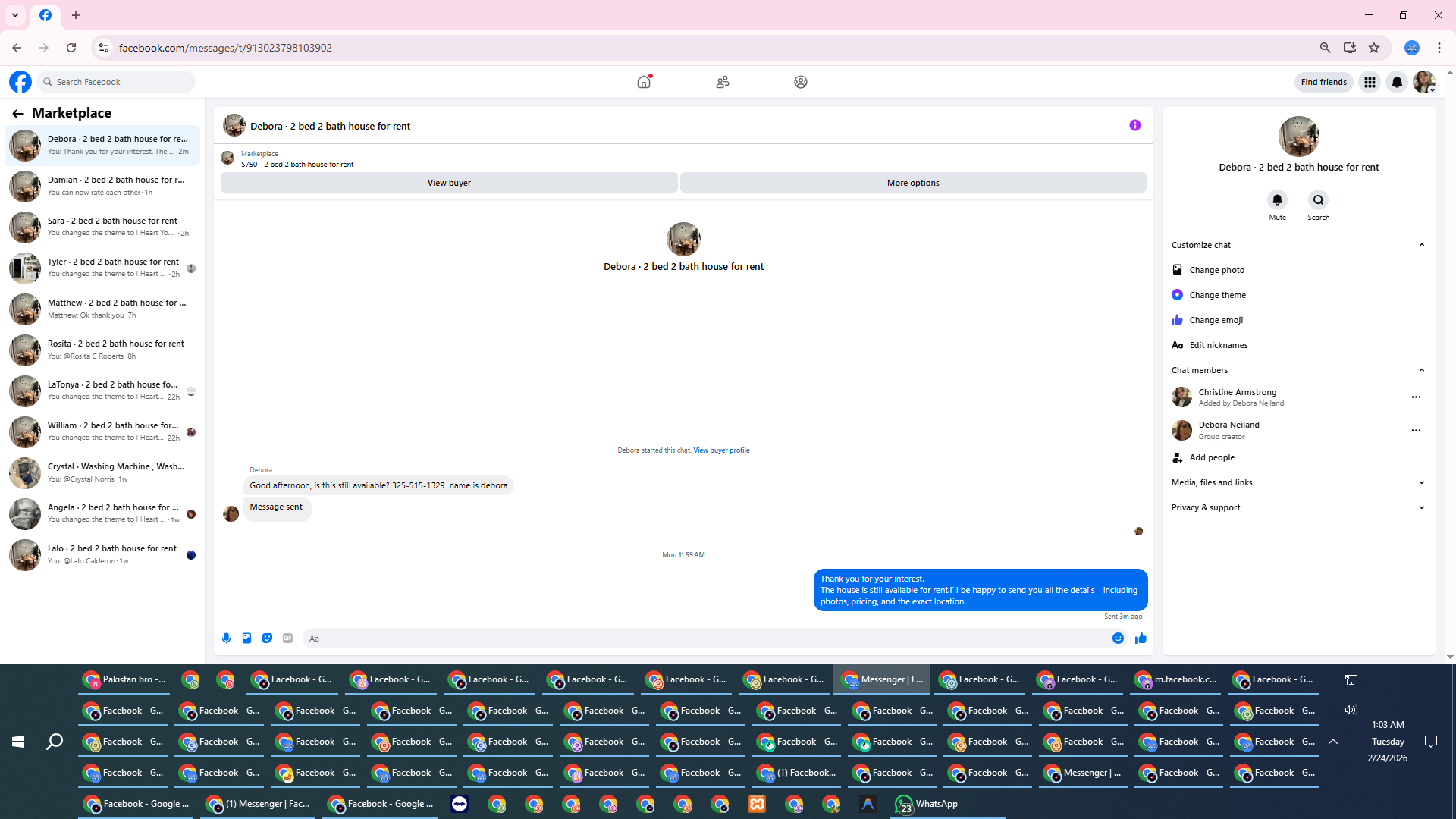Viewport: 1456px width, 819px height.
Task: Open WhatsApp from the Windows taskbar
Action: point(927,804)
